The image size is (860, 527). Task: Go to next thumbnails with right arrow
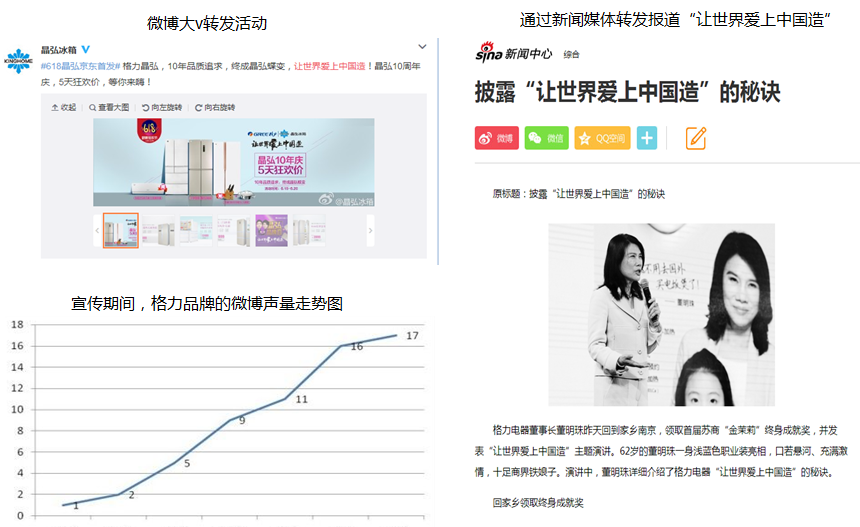tap(370, 230)
